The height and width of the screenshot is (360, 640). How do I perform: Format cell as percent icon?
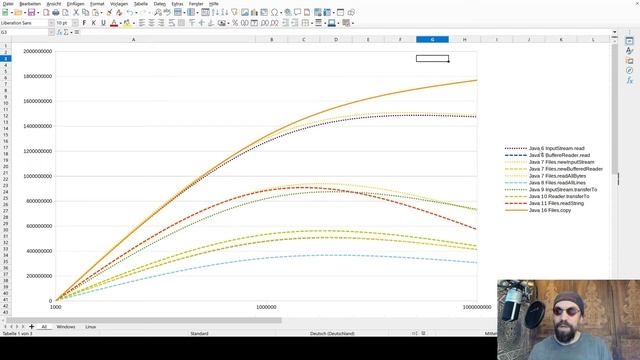(x=235, y=23)
